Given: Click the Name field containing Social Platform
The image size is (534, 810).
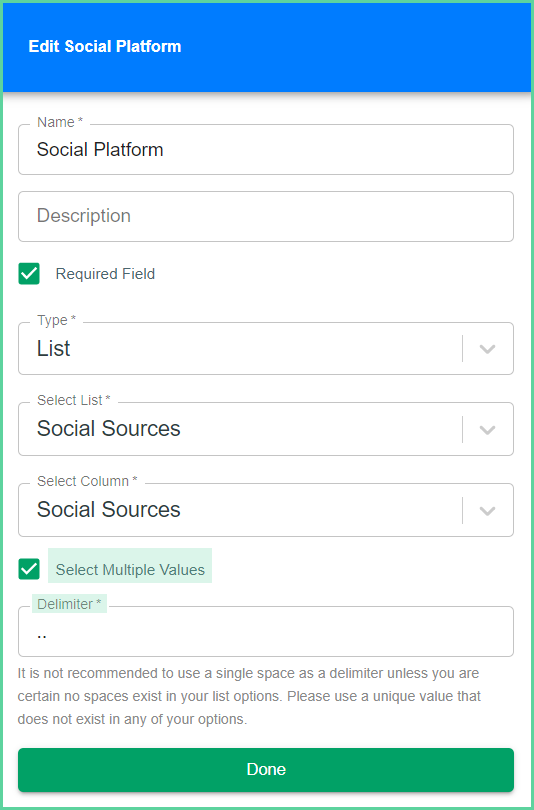Looking at the screenshot, I should (265, 149).
